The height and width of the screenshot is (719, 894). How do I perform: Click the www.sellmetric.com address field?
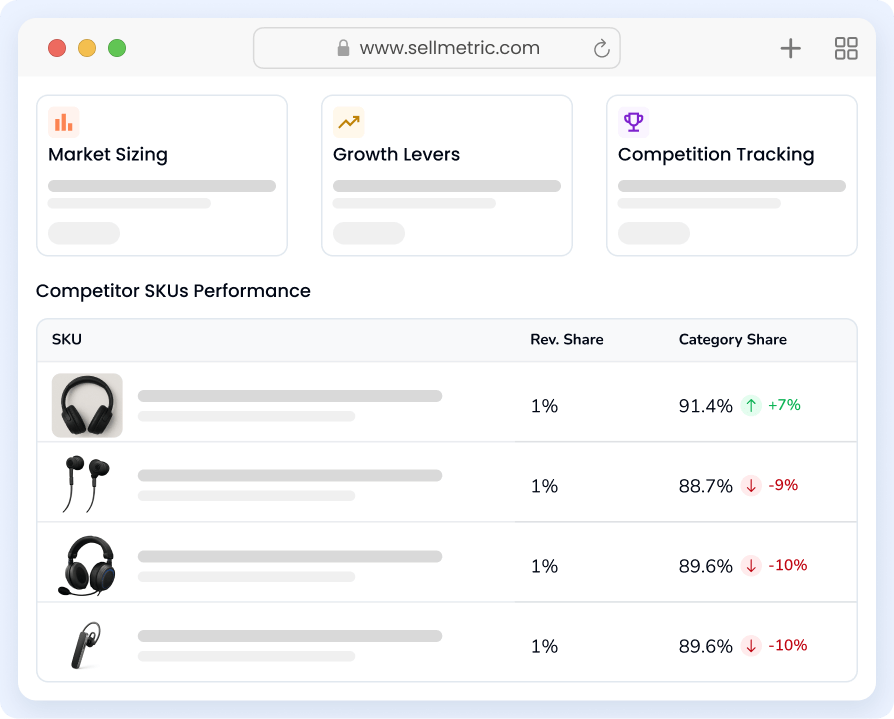click(449, 48)
